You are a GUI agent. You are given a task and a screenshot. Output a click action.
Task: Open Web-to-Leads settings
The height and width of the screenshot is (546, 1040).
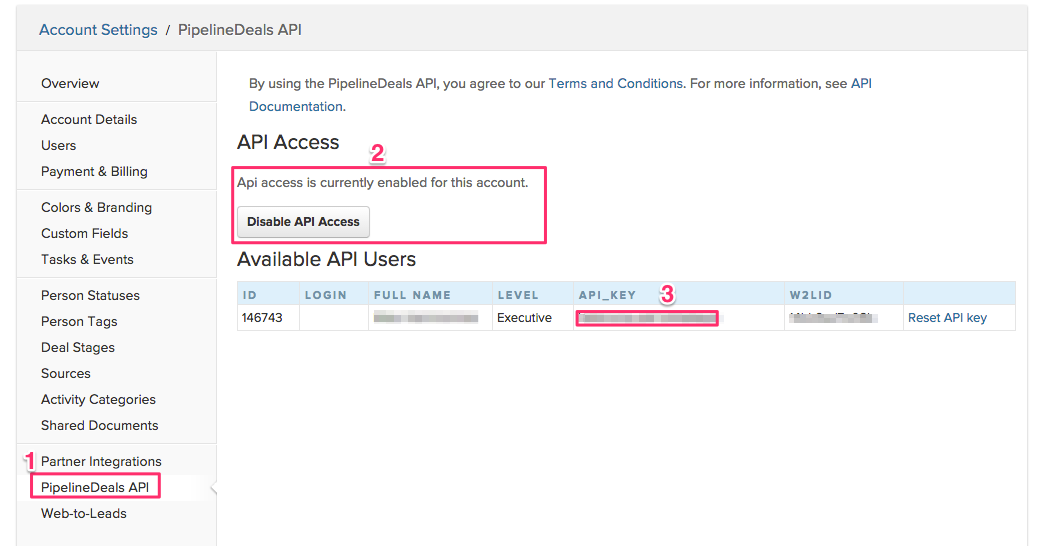click(x=84, y=514)
